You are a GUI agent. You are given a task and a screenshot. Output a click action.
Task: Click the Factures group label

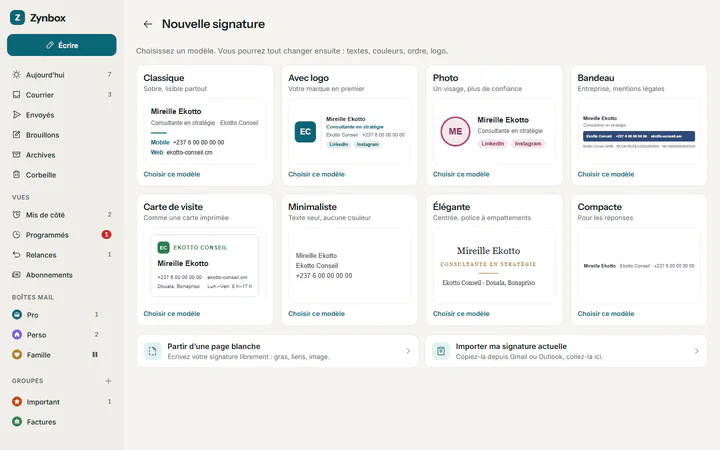pos(41,422)
